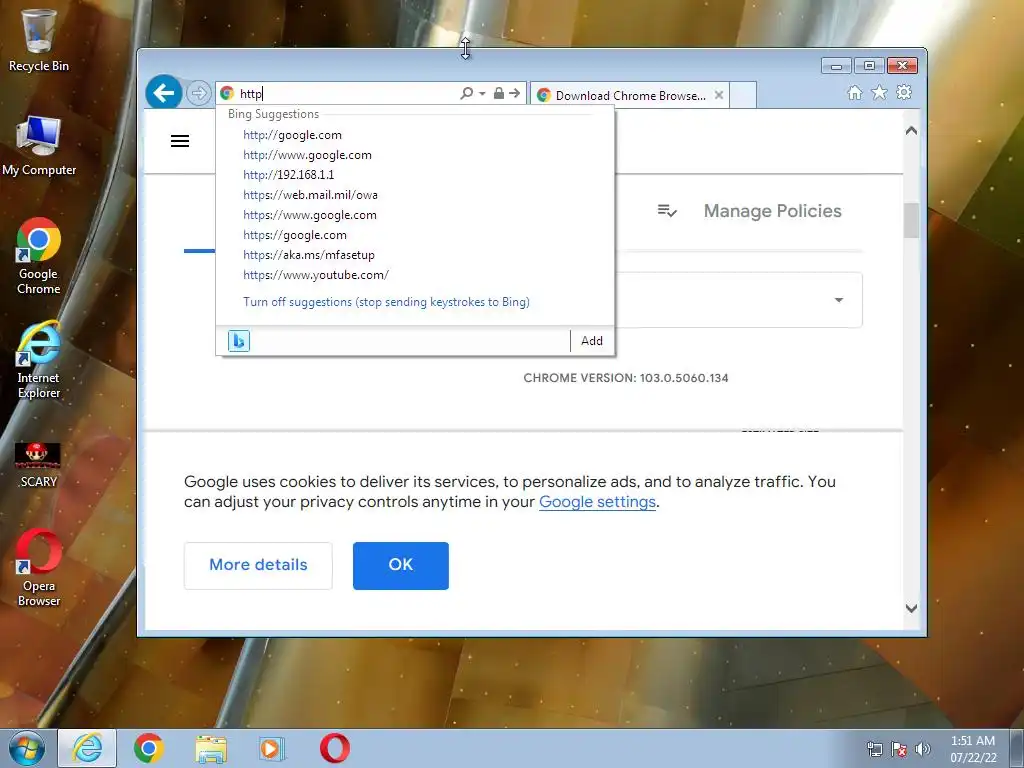Open the Windows Start menu
Viewport: 1024px width, 768px height.
(27, 748)
